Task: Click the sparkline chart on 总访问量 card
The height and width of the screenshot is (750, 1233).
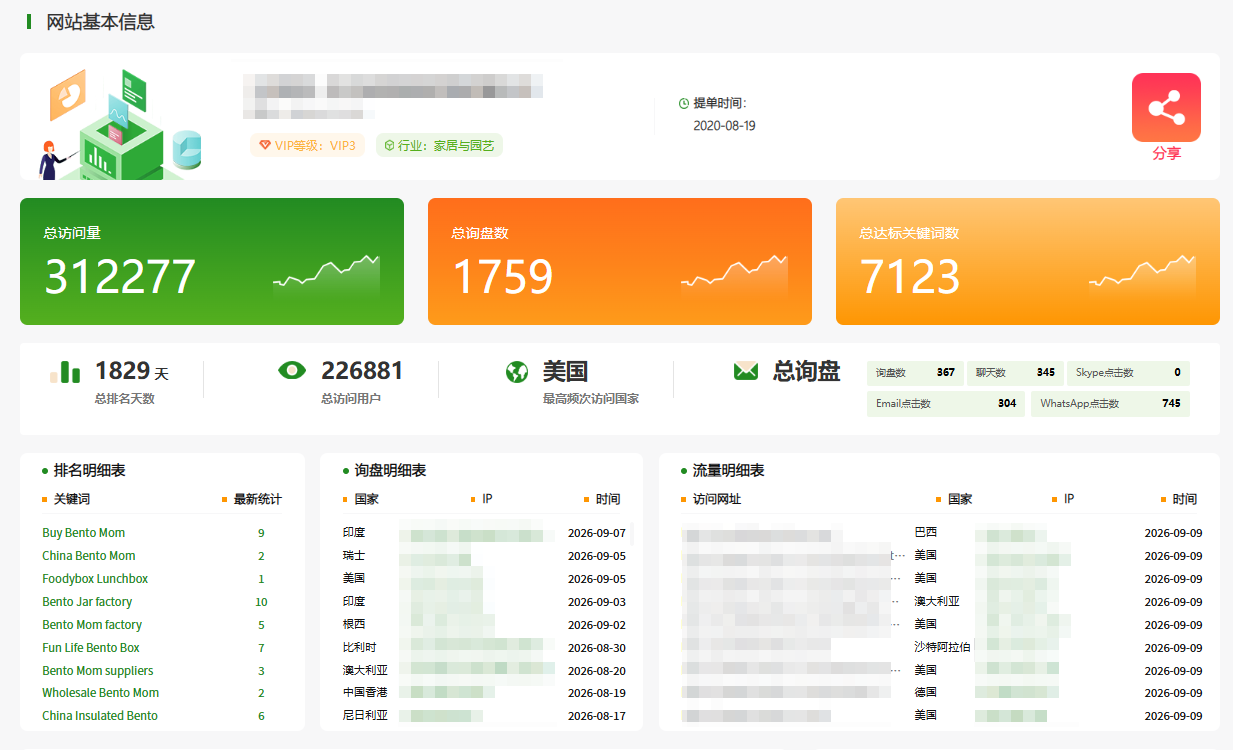Action: tap(327, 276)
